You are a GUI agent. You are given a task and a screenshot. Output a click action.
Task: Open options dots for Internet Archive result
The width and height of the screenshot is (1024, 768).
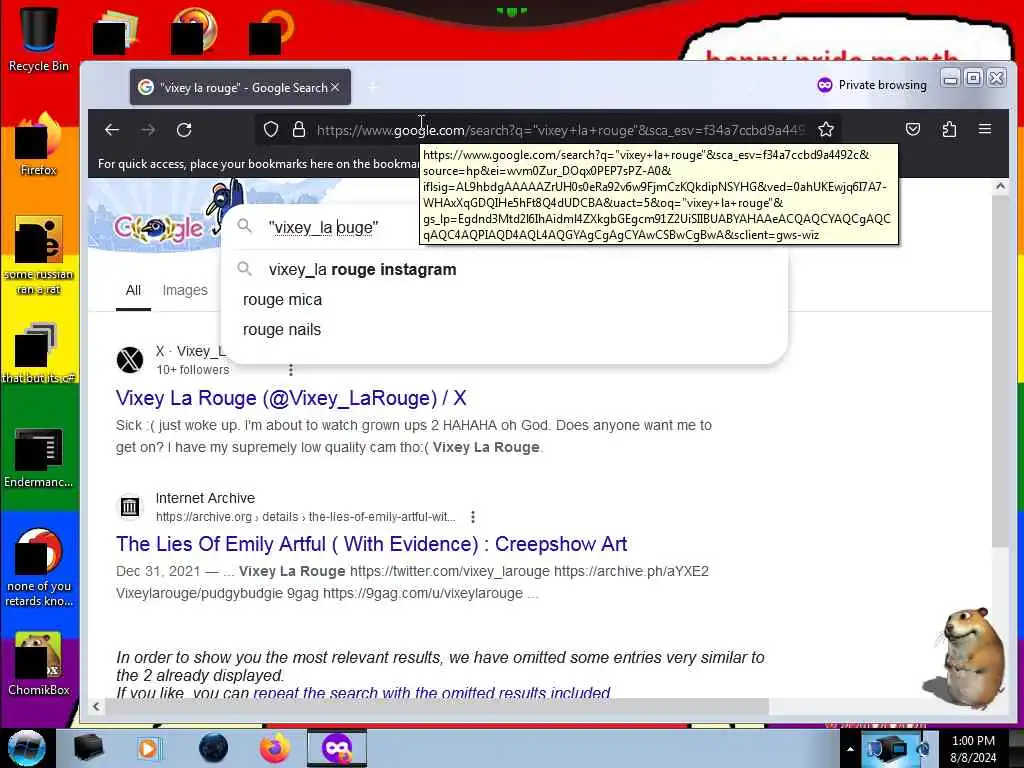coord(473,517)
